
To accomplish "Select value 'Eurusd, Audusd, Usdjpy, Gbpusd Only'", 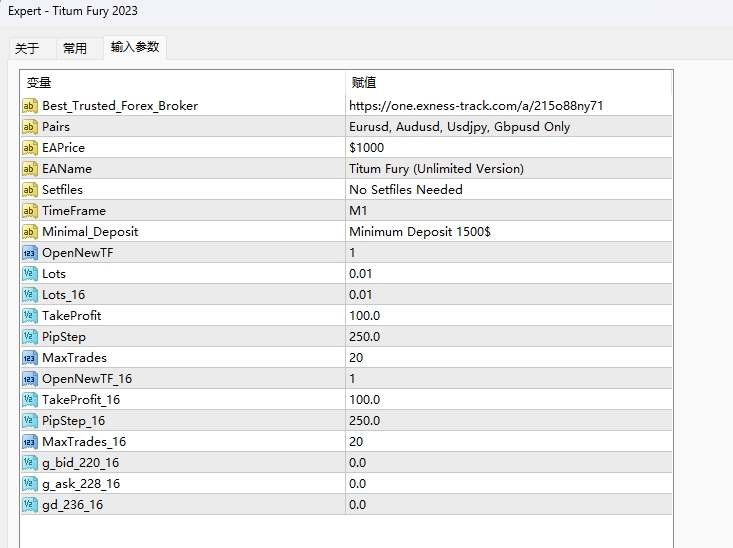I will pyautogui.click(x=460, y=127).
